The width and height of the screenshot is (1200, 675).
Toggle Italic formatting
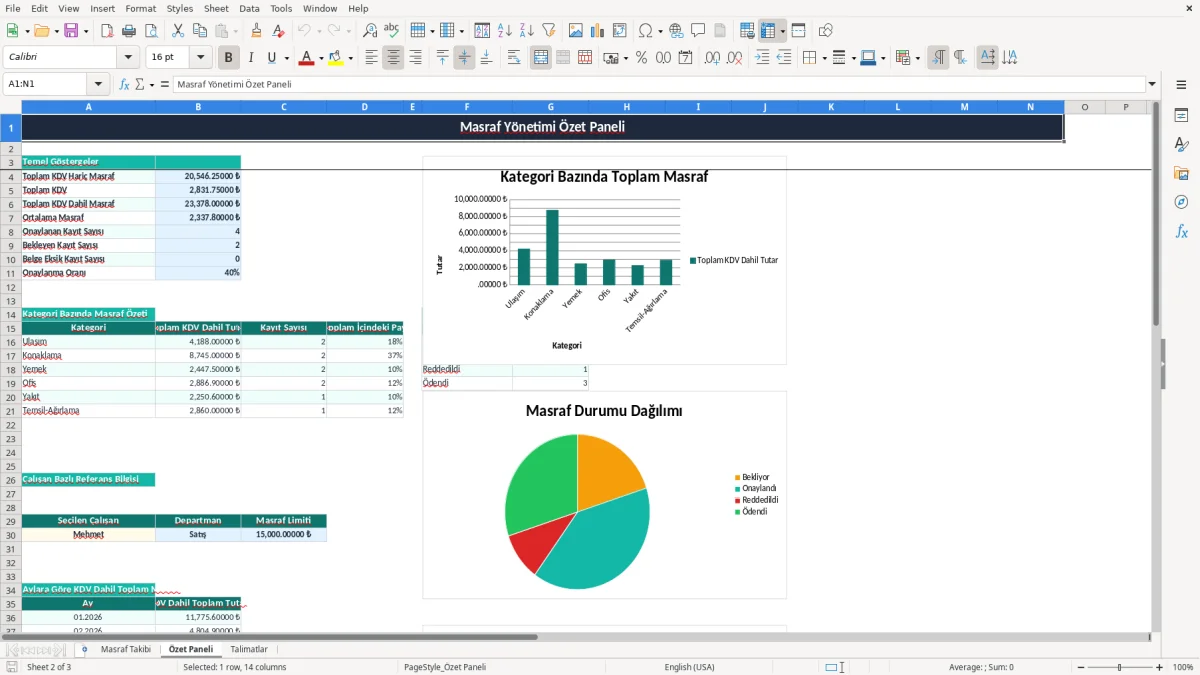coord(251,58)
